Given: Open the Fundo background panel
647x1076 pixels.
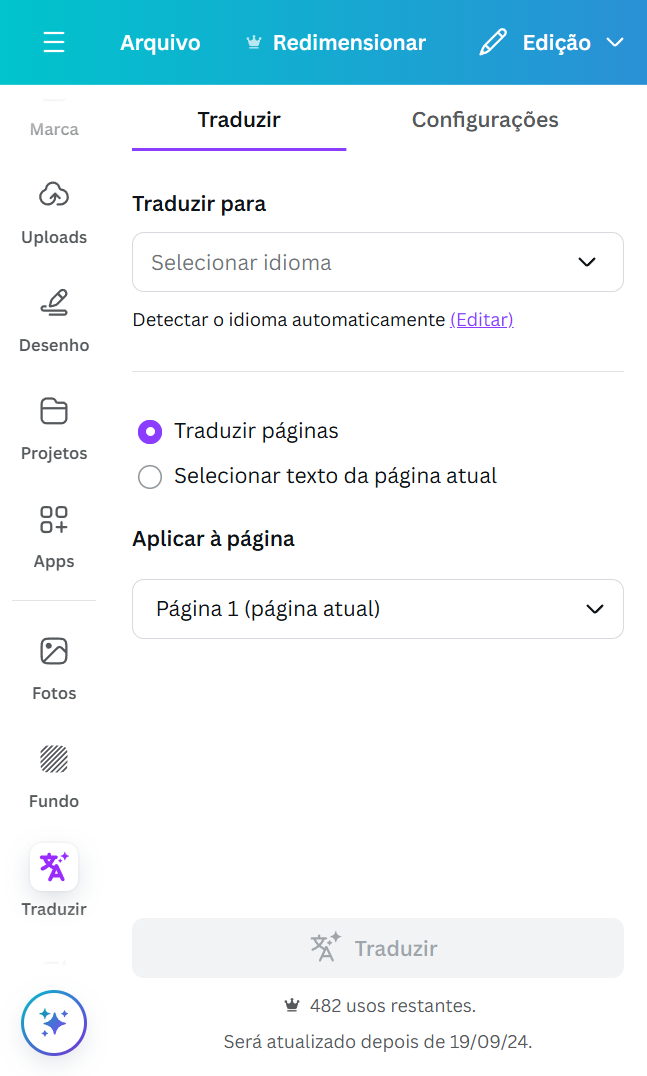Looking at the screenshot, I should click(x=54, y=776).
